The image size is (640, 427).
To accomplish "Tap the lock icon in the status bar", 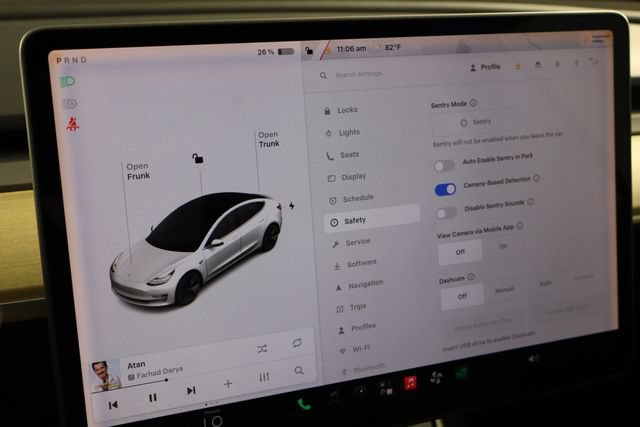I will [x=309, y=51].
